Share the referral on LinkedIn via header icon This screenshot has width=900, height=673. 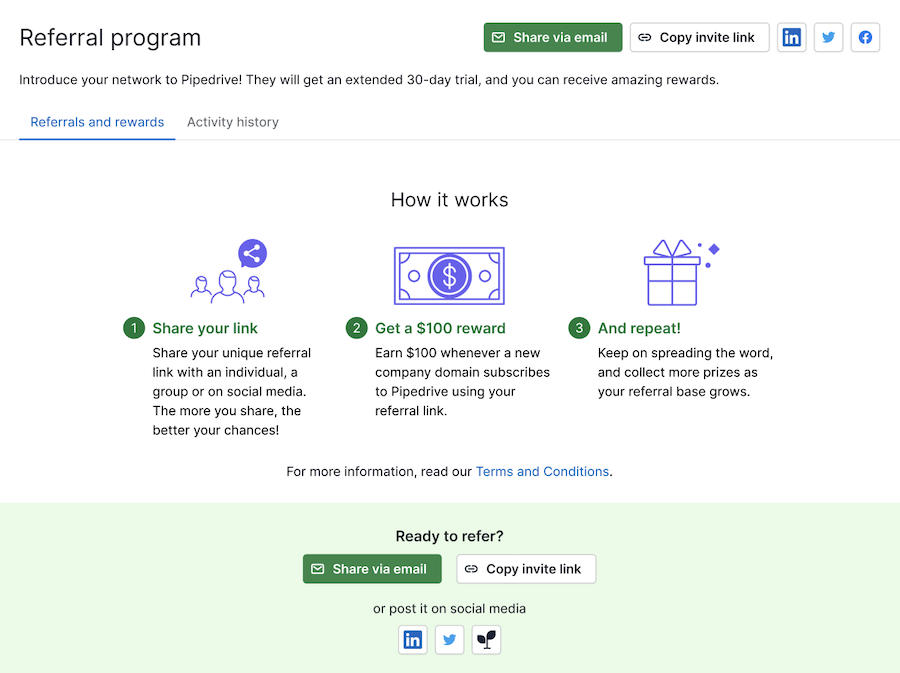point(791,37)
